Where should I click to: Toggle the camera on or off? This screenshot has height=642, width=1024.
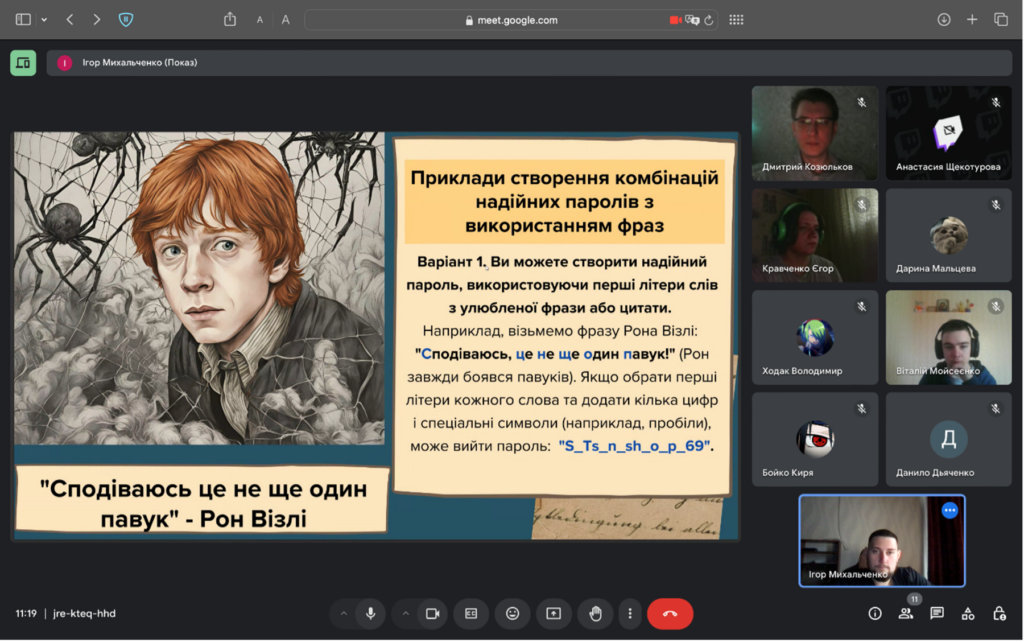(432, 613)
